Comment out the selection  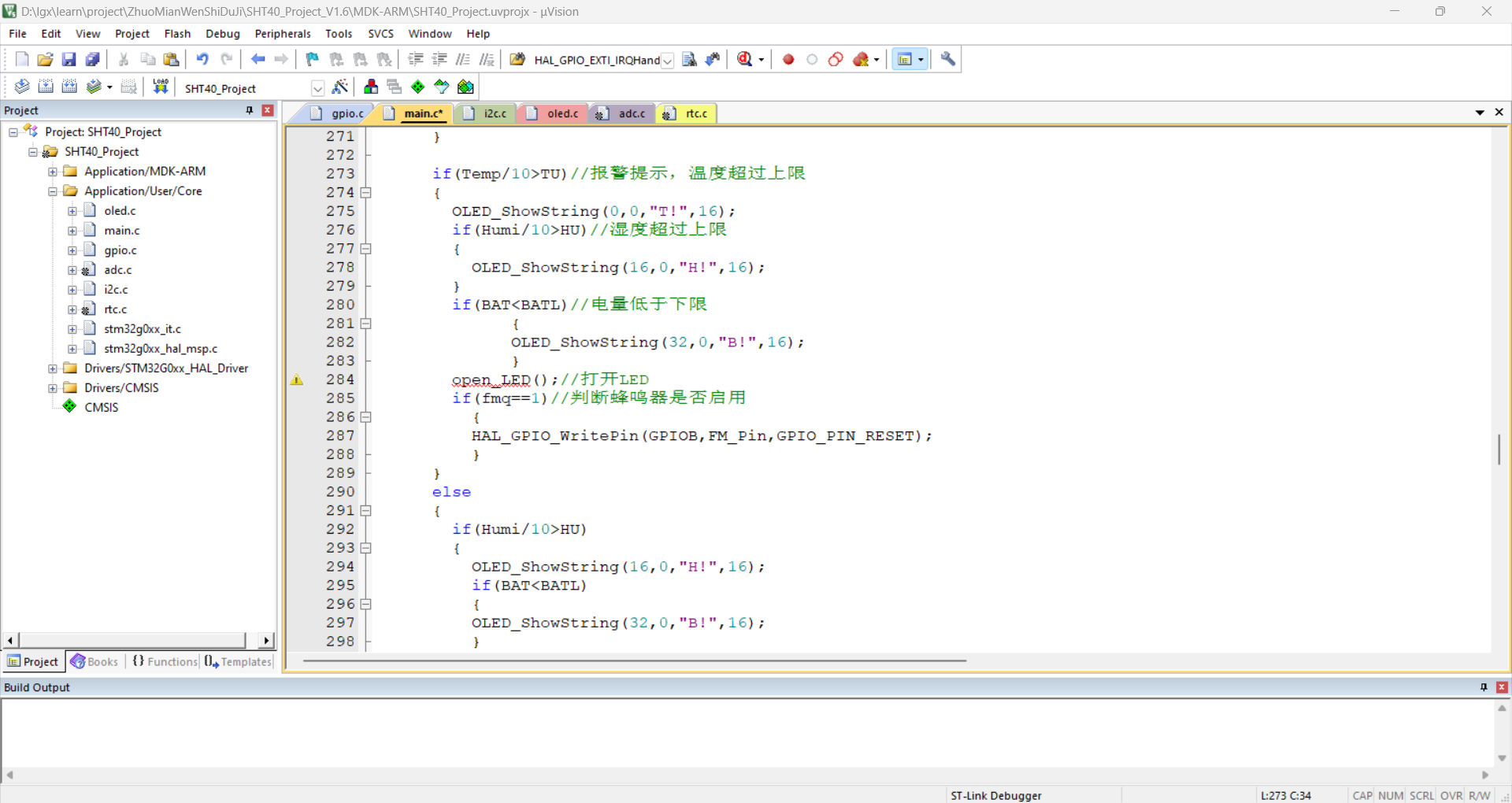point(463,59)
